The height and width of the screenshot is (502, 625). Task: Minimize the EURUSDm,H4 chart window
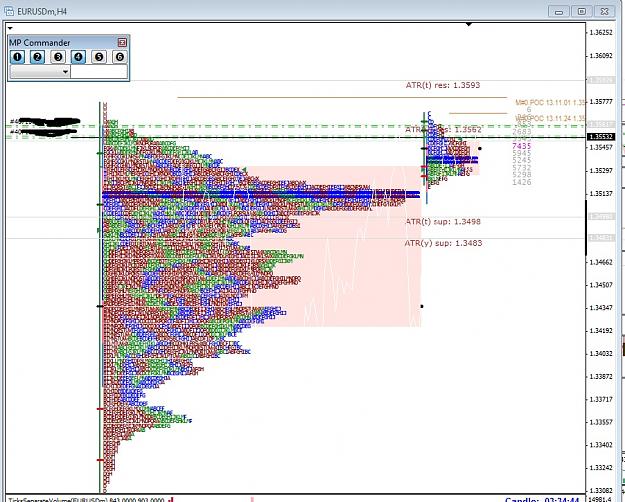pyautogui.click(x=559, y=11)
